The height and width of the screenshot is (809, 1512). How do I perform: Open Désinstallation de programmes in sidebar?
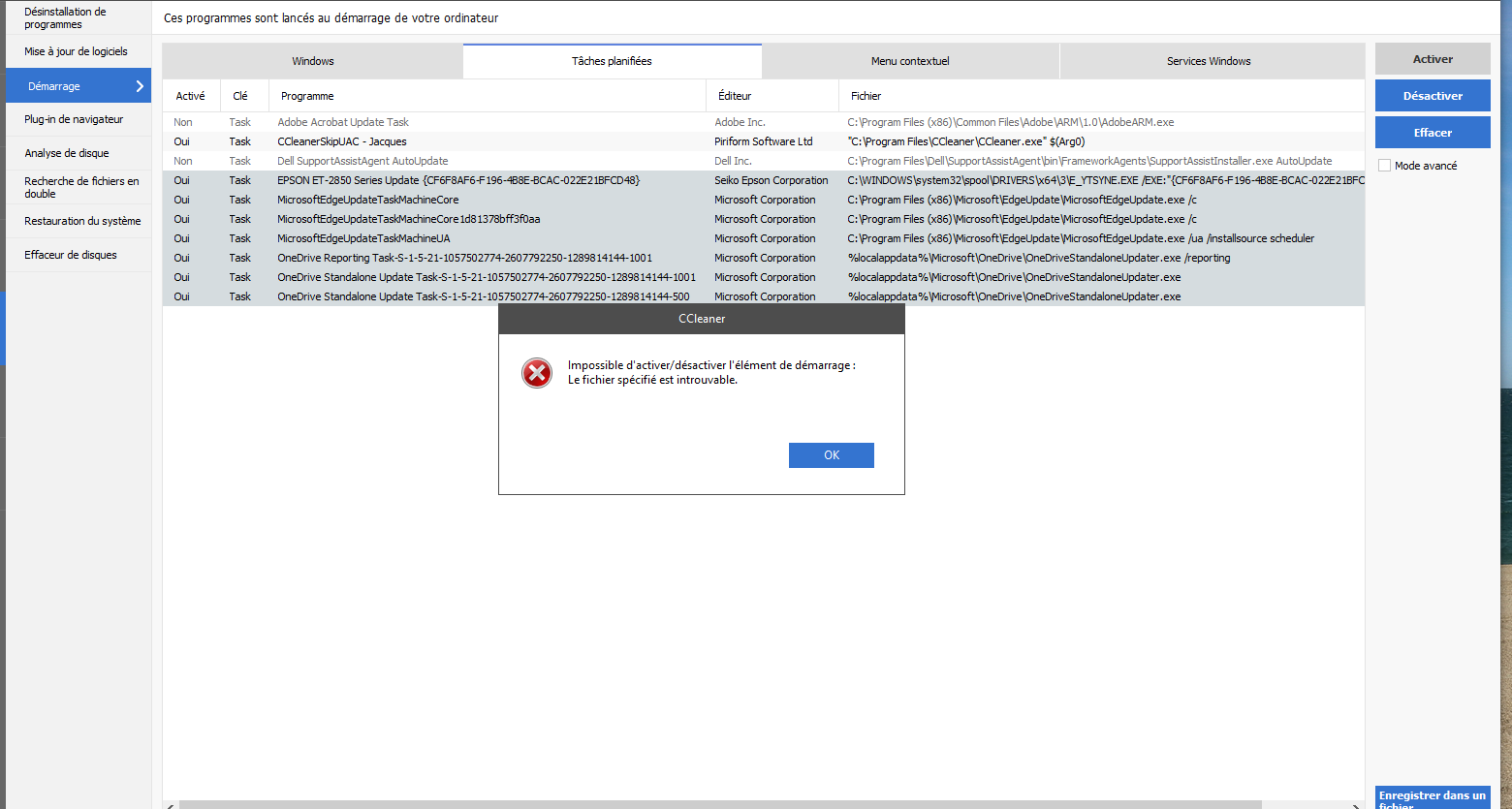78,17
